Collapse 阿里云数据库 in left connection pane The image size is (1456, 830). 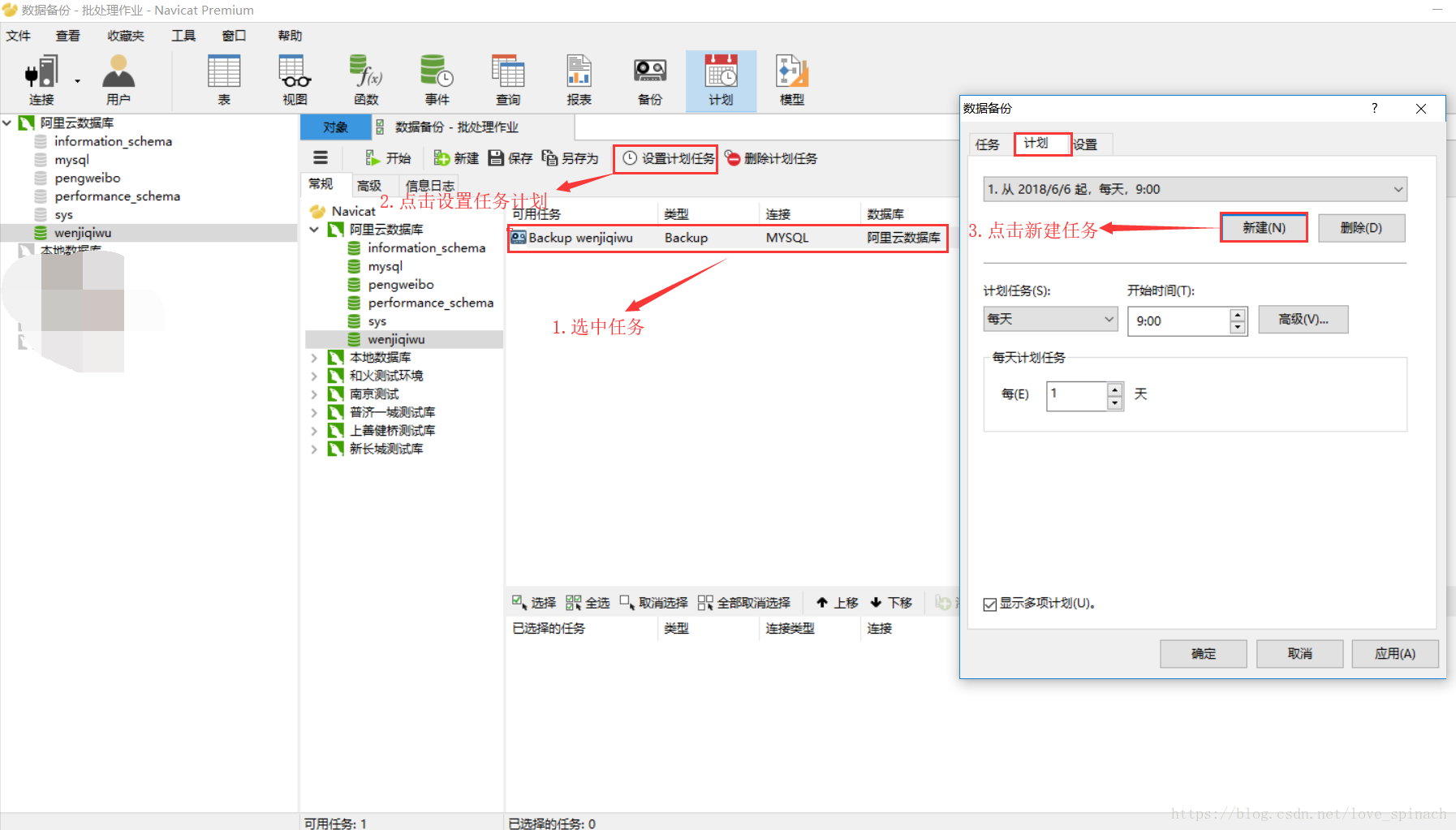(7, 123)
